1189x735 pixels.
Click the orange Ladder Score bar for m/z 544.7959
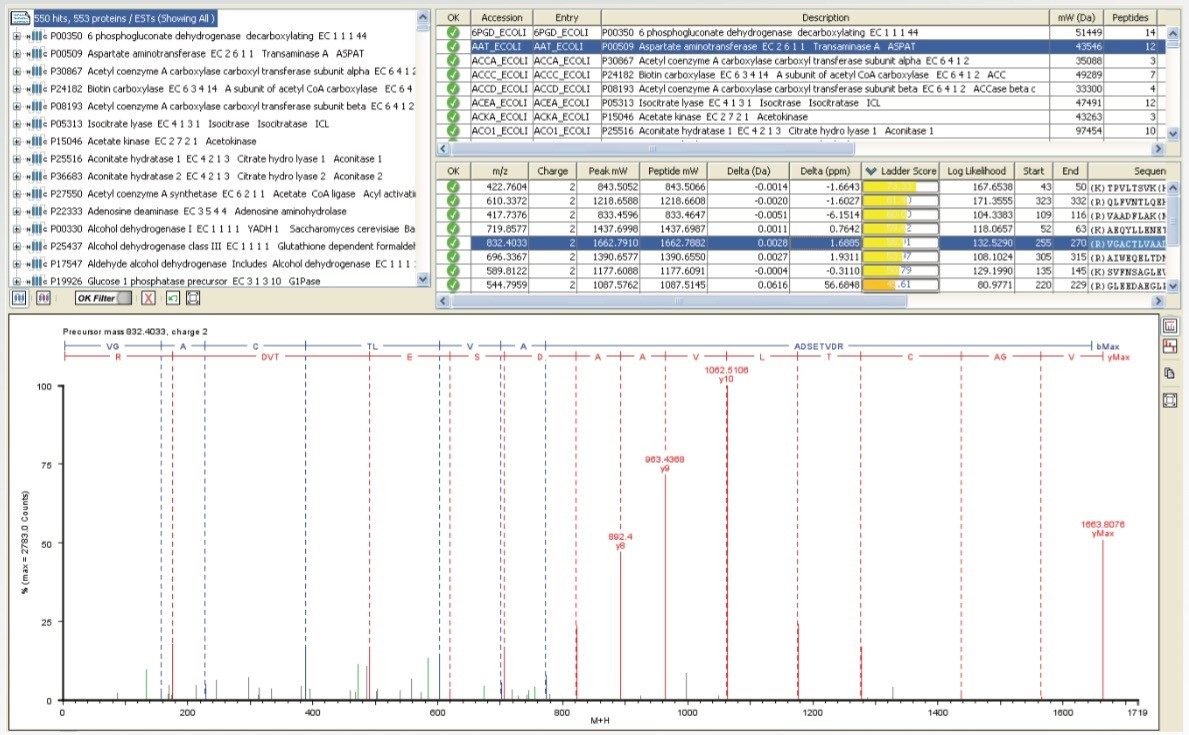(x=901, y=285)
